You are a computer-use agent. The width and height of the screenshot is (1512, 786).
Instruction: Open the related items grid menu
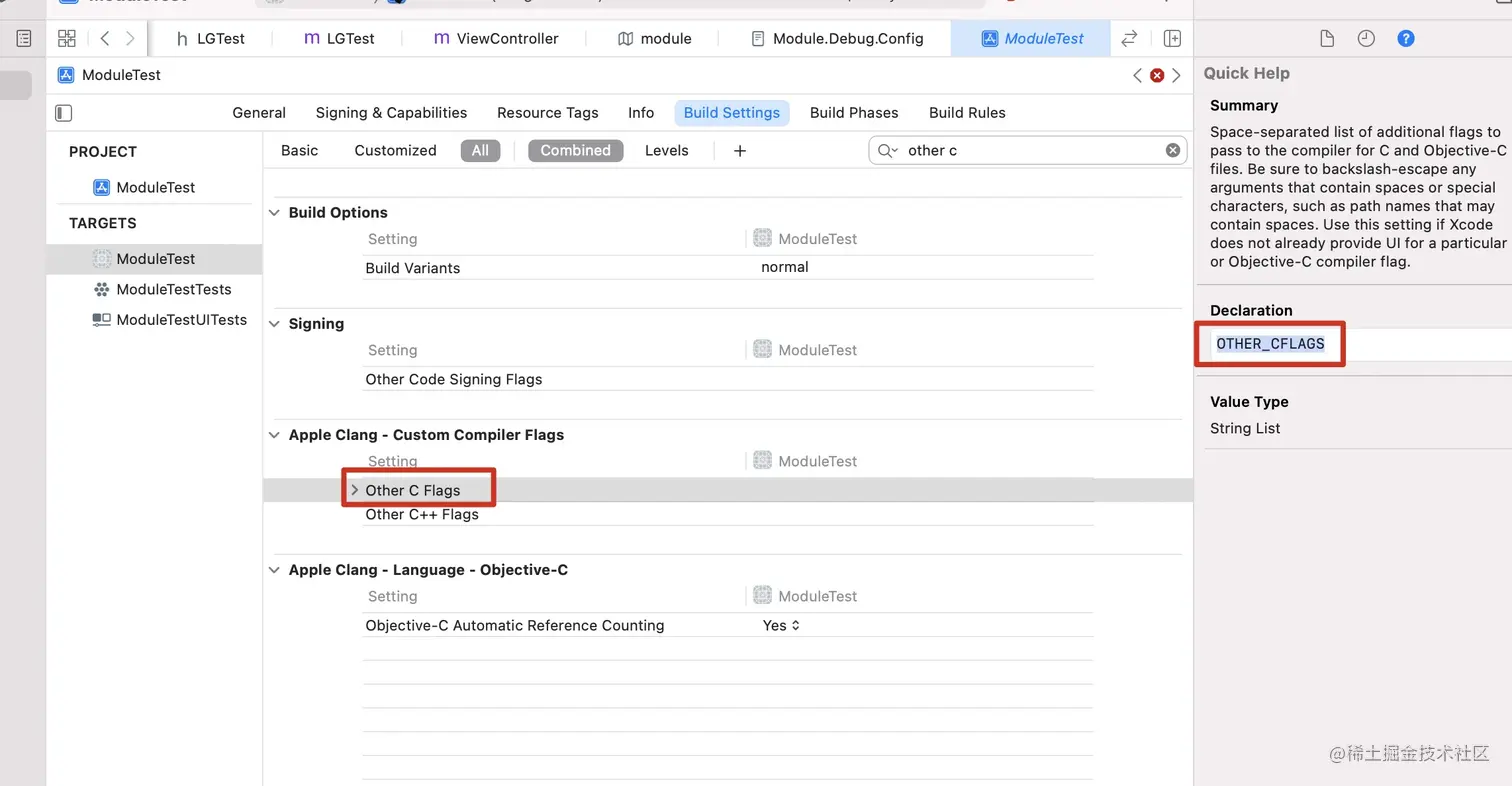click(67, 39)
